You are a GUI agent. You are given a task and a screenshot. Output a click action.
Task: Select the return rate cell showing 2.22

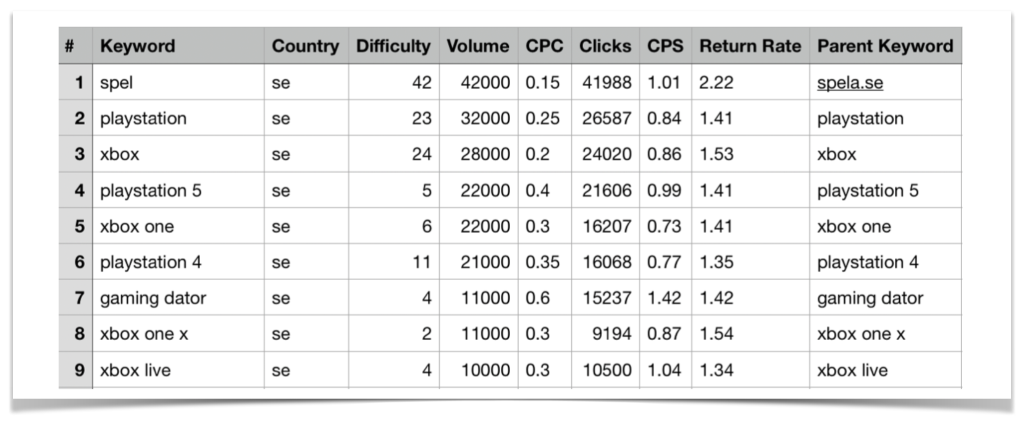tap(750, 82)
